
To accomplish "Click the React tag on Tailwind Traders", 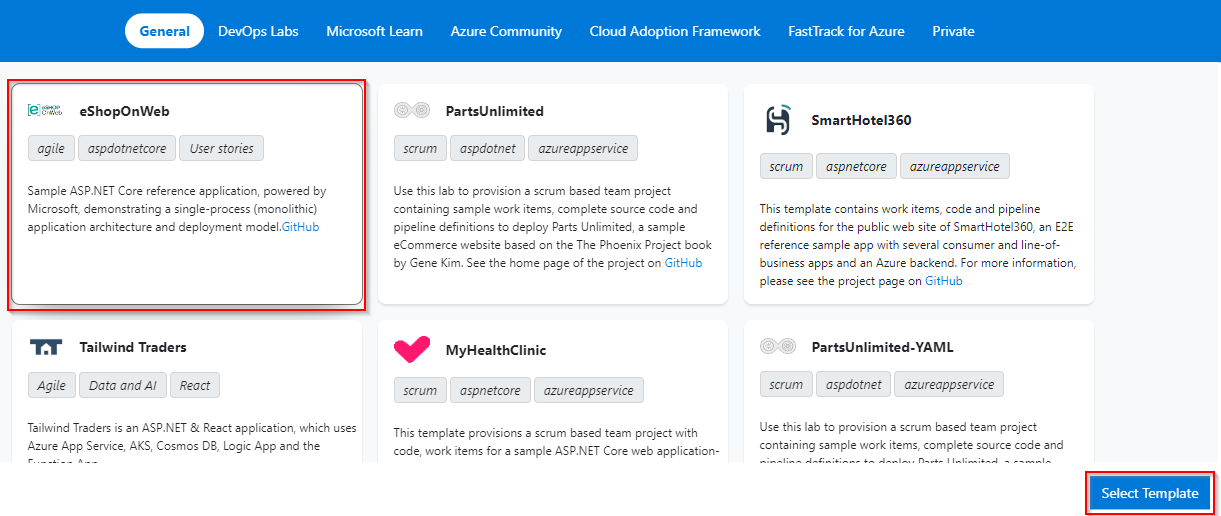I will coord(195,385).
